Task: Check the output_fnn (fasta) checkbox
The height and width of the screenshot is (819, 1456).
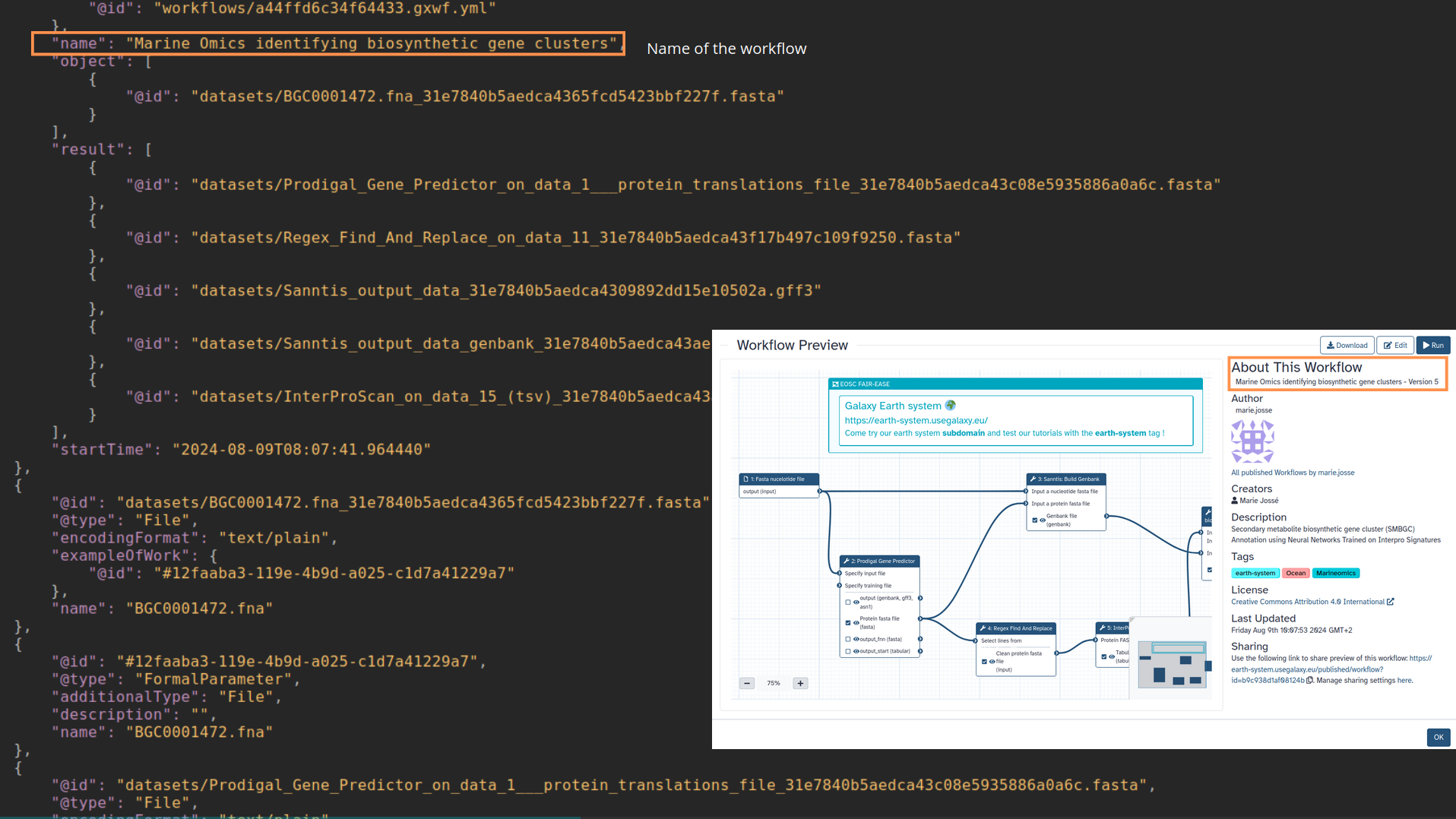Action: click(848, 639)
